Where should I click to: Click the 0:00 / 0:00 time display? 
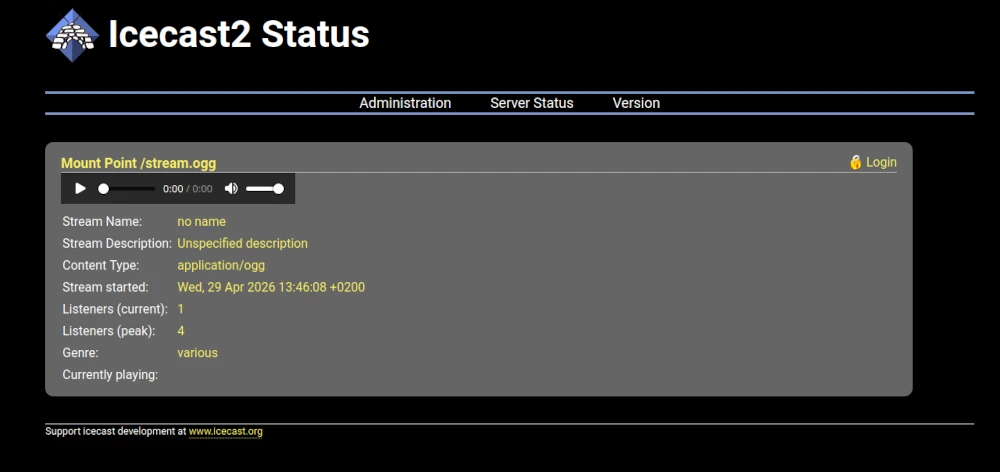point(188,189)
